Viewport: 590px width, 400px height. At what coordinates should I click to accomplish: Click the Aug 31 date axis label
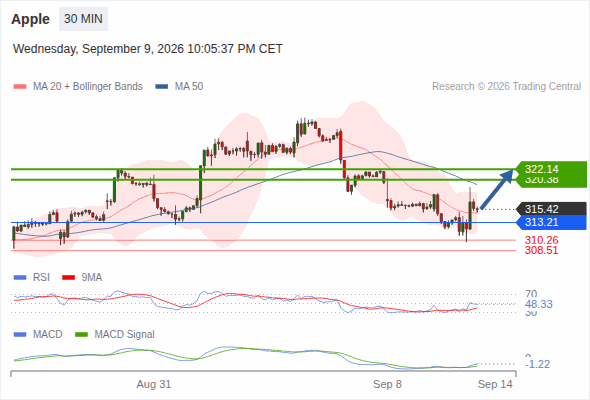click(x=154, y=384)
